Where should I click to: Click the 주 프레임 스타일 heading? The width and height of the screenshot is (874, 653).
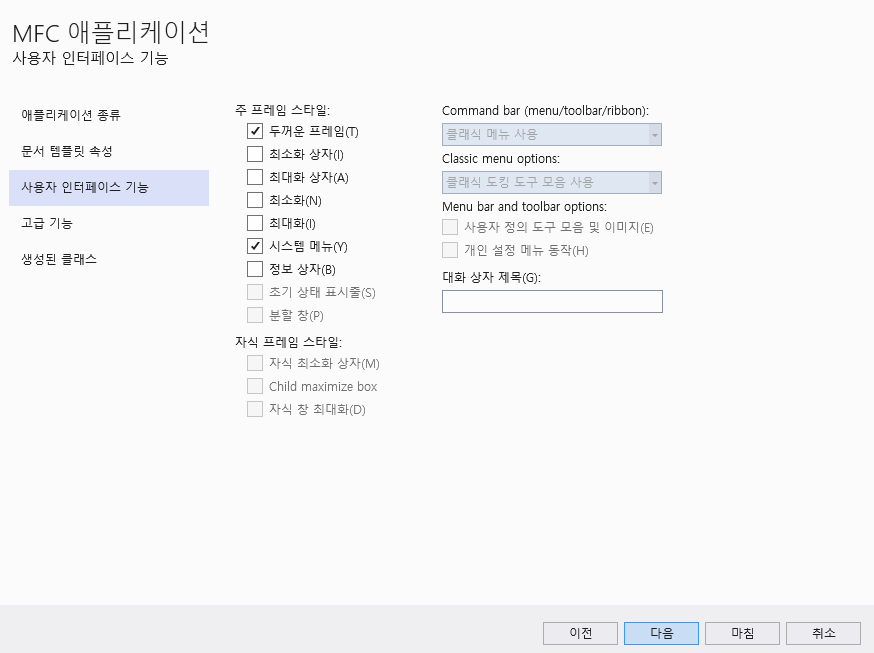pos(283,110)
